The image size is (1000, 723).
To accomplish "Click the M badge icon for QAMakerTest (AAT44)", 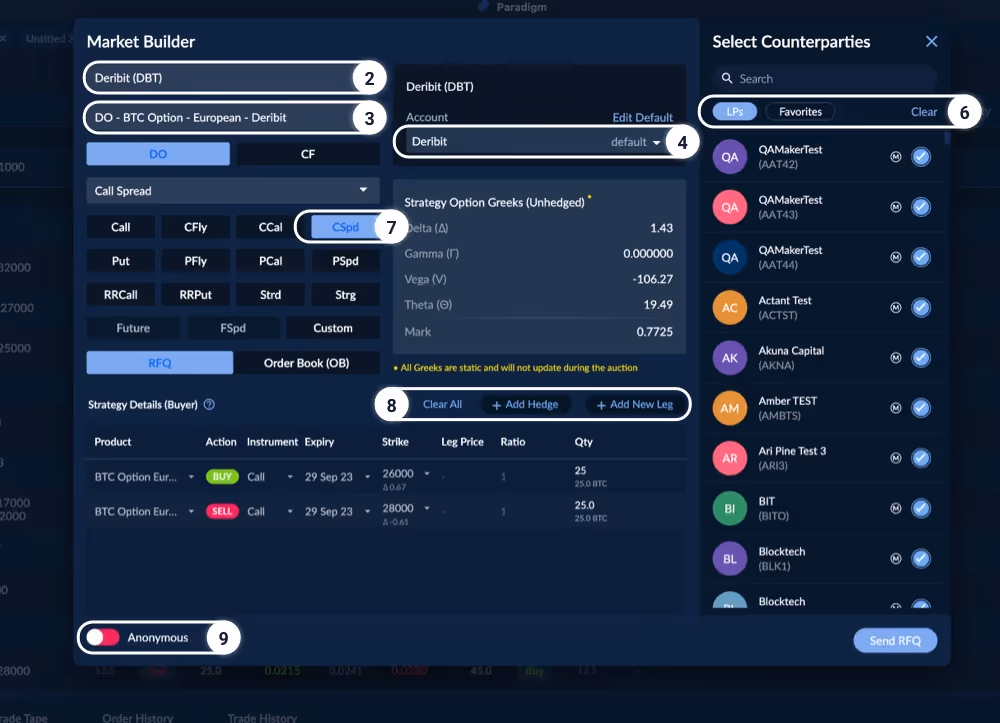I will coord(896,258).
